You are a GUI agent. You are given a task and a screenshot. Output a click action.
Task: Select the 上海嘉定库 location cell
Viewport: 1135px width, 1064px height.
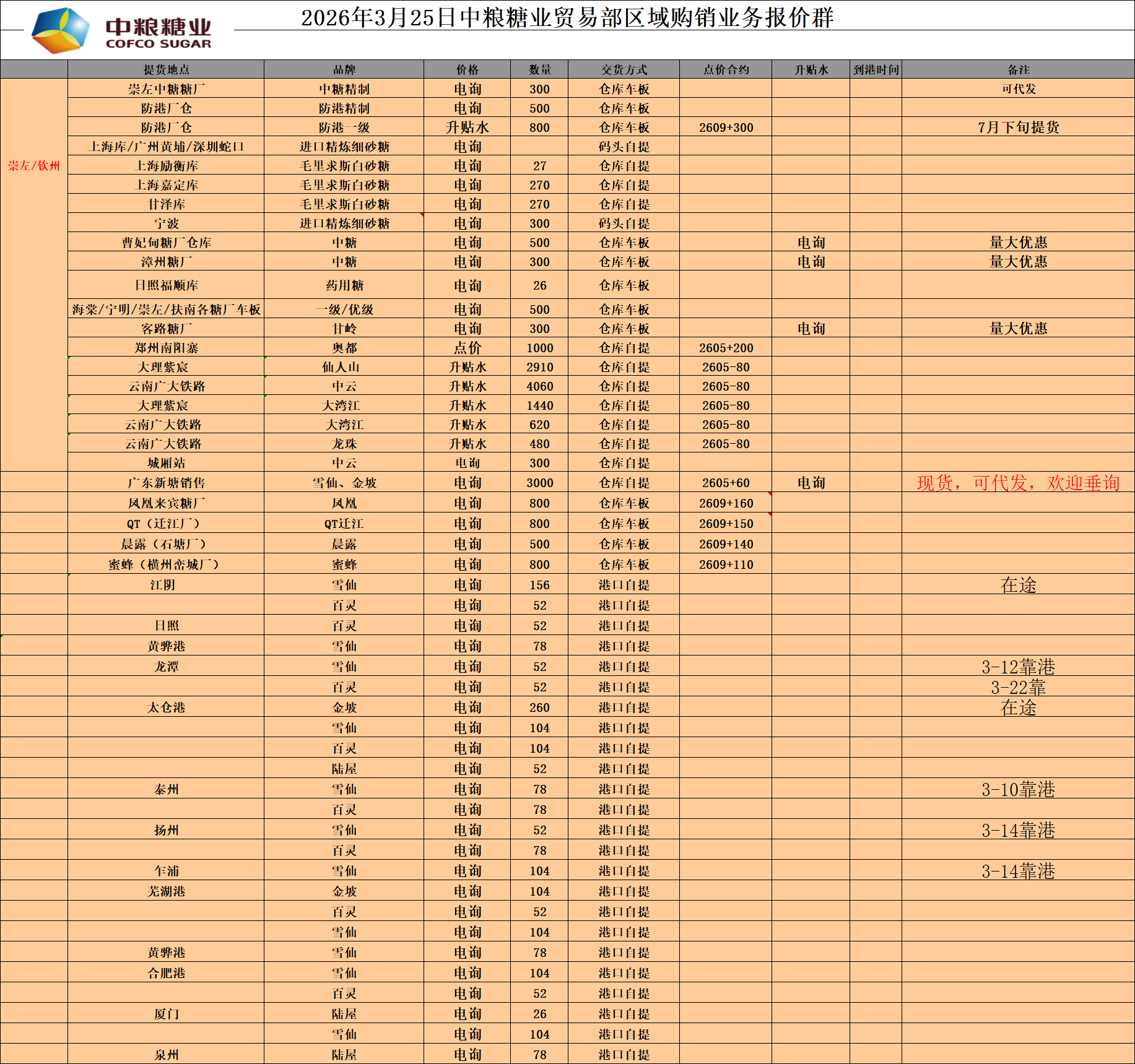click(x=166, y=184)
